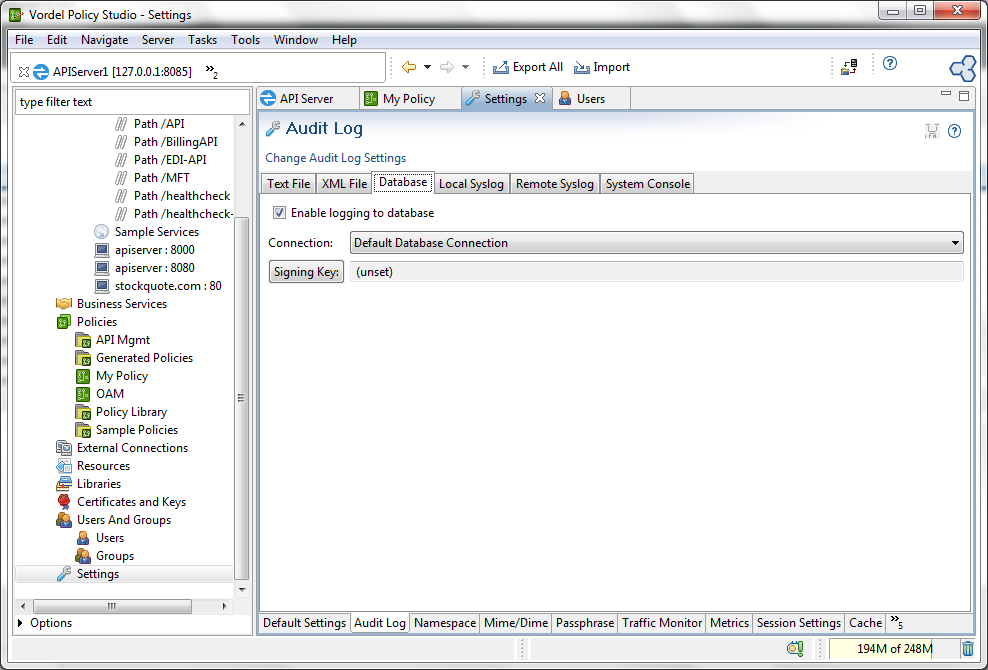
Task: Open the My Policy editor tab
Action: coord(409,99)
